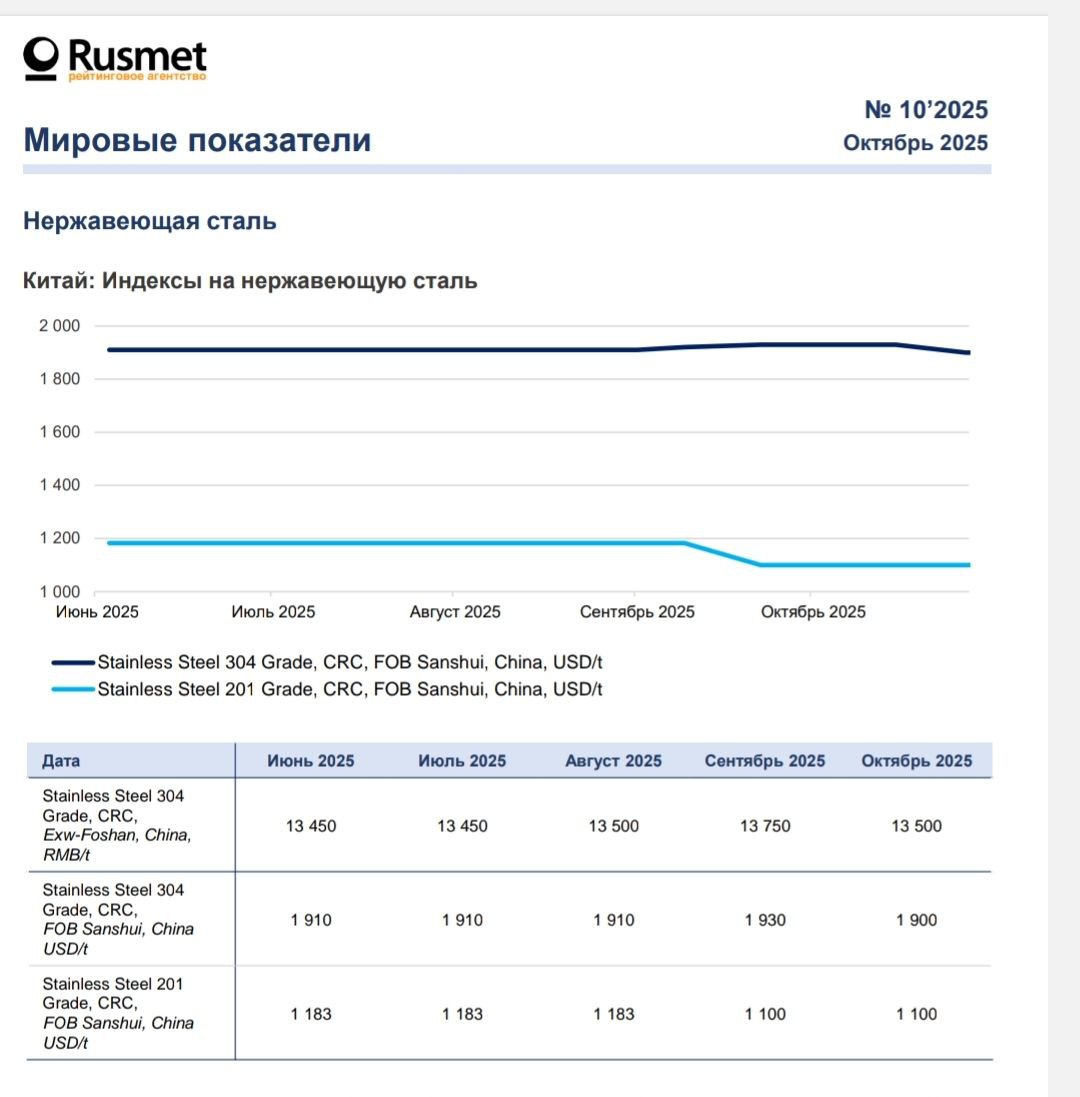
Task: Select the Stainless Steel 201 Grade legend label
Action: click(x=349, y=689)
